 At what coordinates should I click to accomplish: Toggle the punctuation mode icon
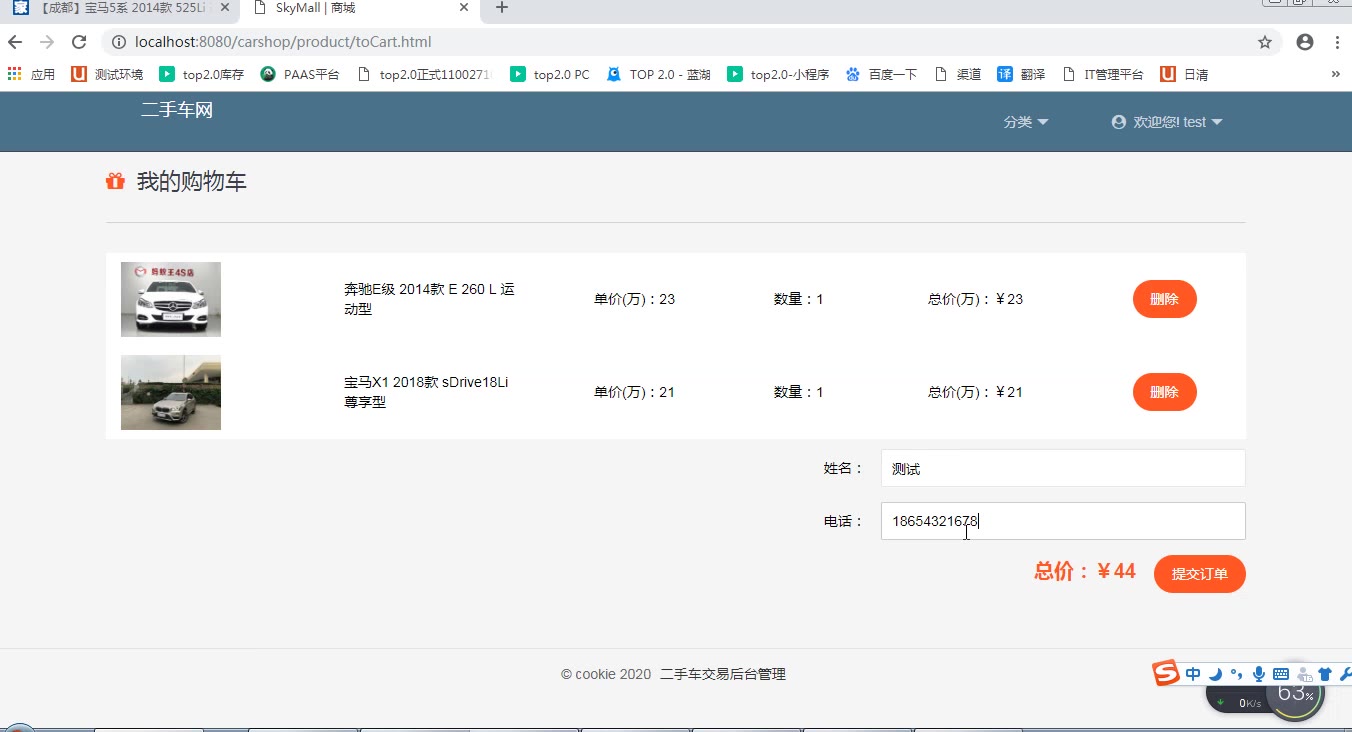click(1237, 674)
